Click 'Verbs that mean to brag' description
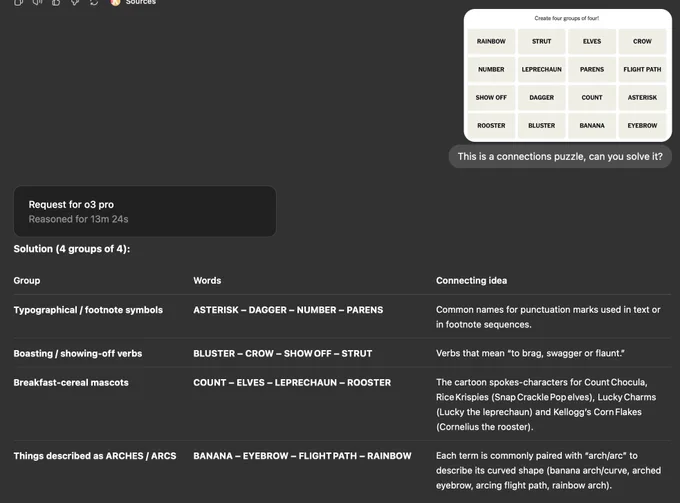 pyautogui.click(x=530, y=353)
